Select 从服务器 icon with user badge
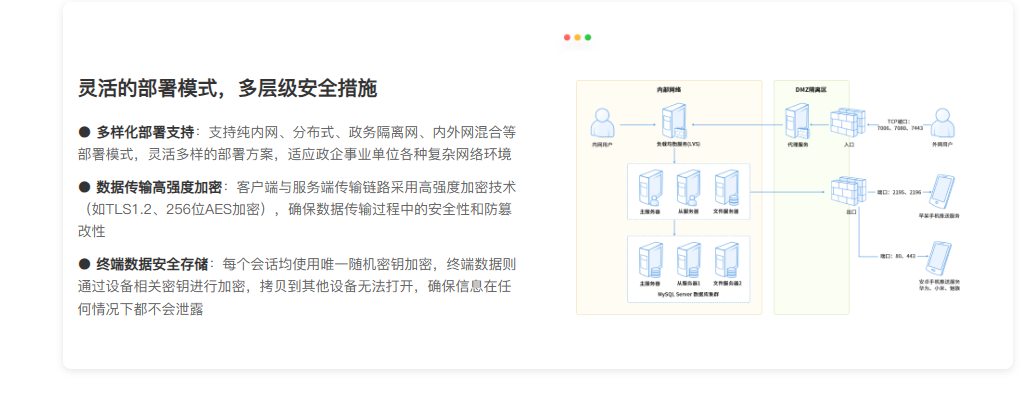The width and height of the screenshot is (1033, 416). click(x=688, y=187)
